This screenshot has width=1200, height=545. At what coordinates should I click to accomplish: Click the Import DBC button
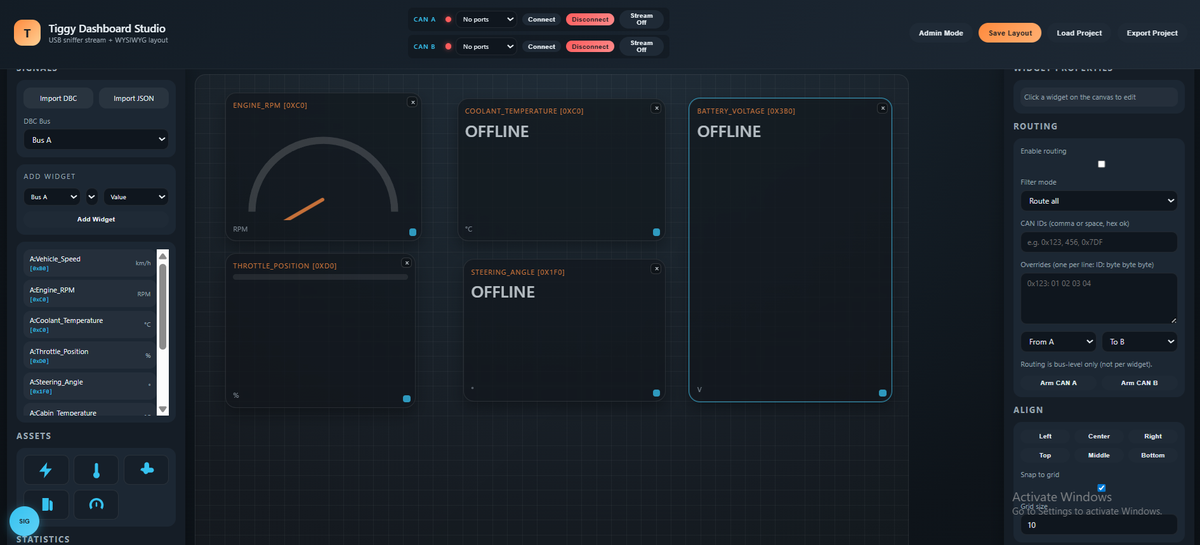click(x=58, y=98)
